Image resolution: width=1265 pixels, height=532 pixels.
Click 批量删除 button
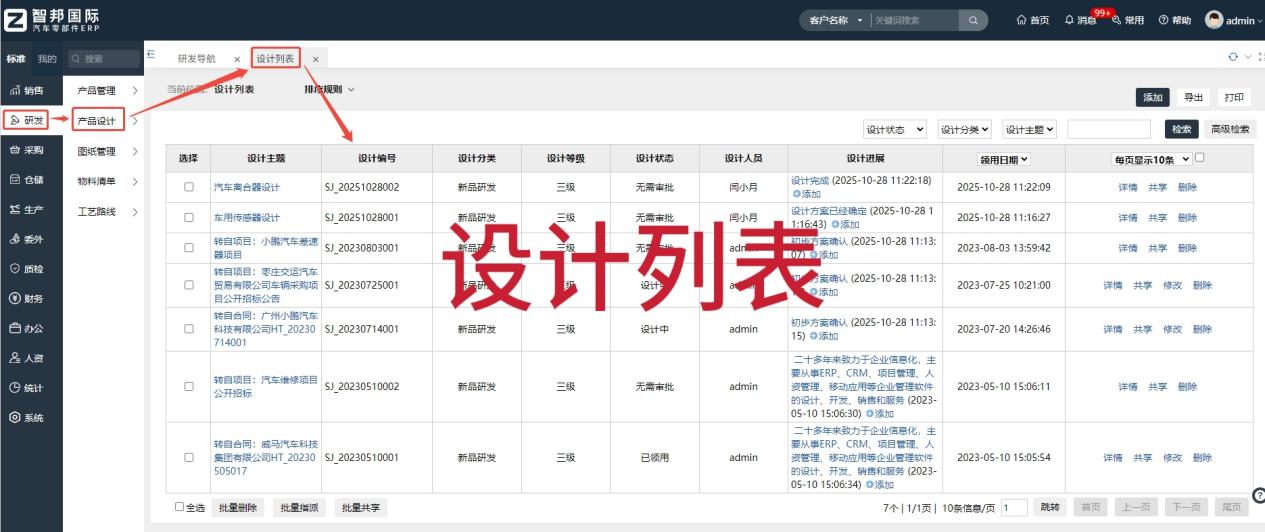point(236,507)
